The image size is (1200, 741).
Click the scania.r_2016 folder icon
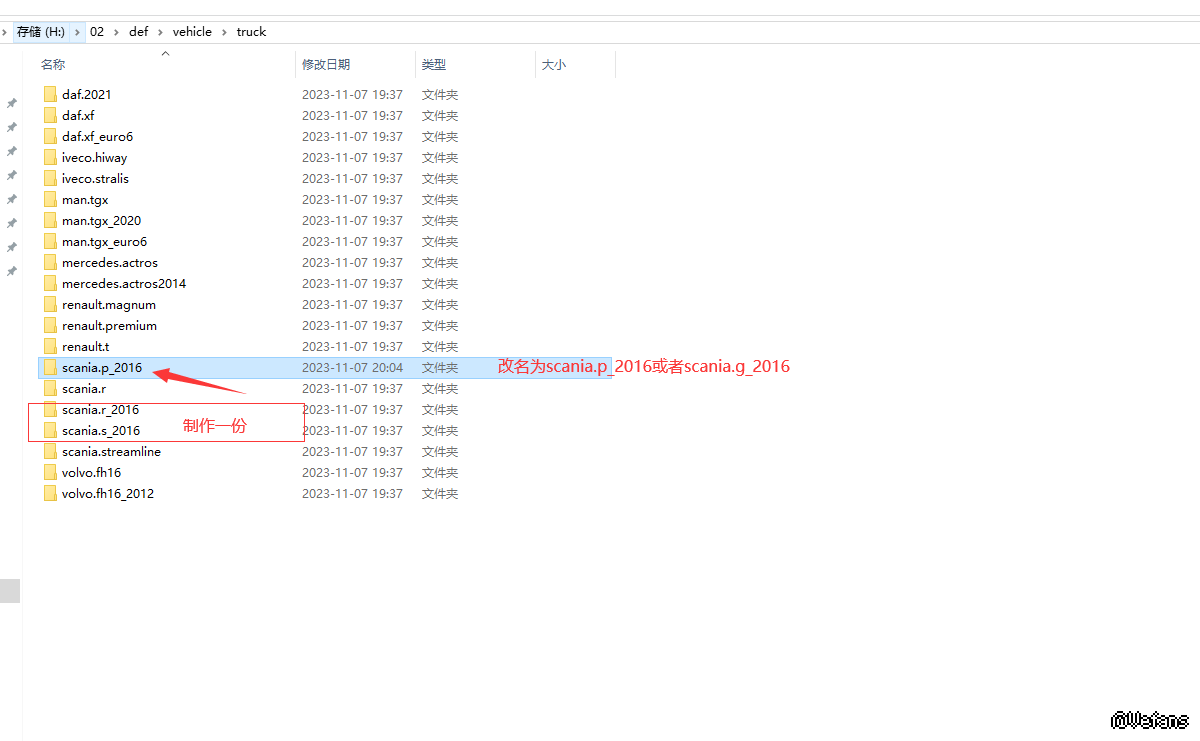click(x=50, y=409)
